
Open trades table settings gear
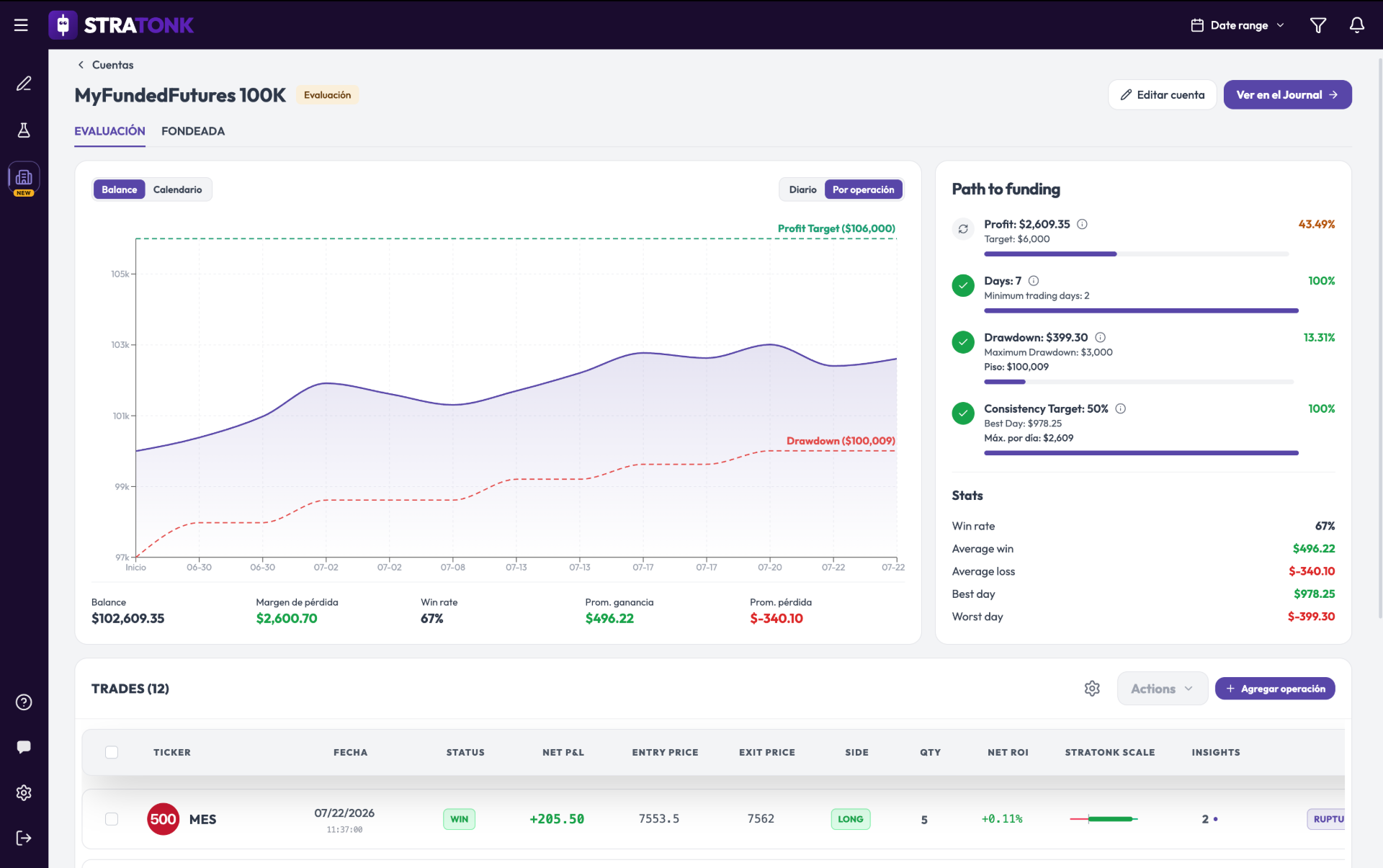click(x=1092, y=689)
